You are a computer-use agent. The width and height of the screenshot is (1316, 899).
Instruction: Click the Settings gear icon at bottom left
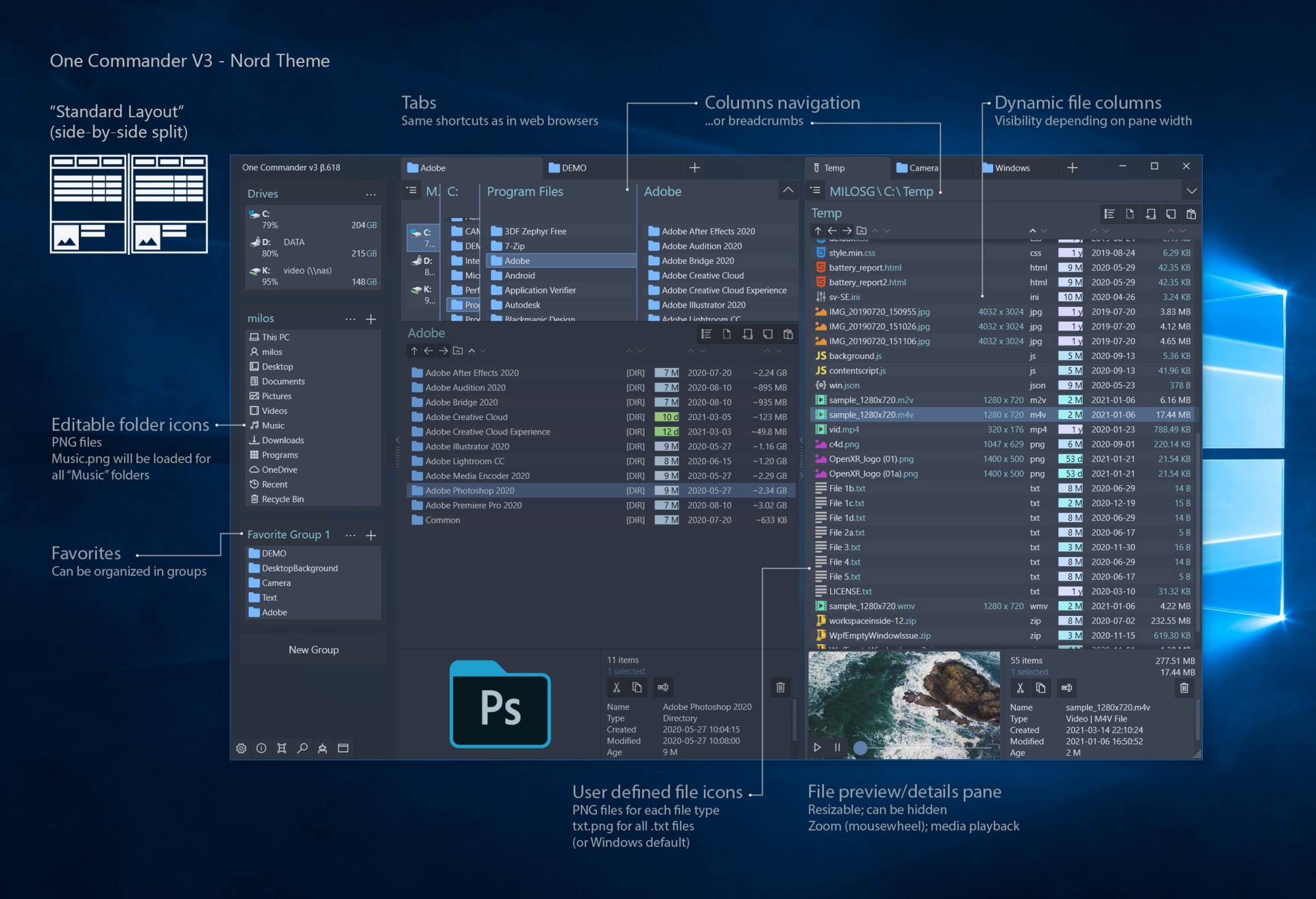tap(244, 746)
